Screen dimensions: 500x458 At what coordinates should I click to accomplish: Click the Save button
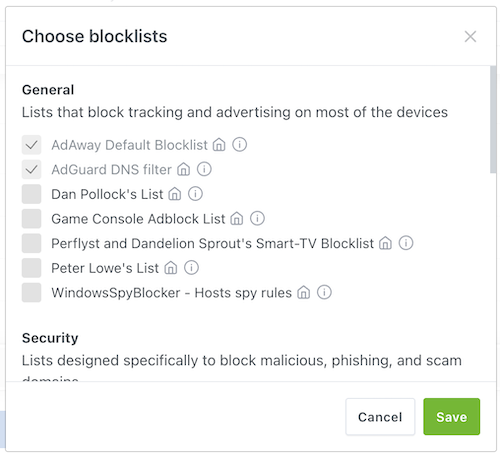pos(451,417)
